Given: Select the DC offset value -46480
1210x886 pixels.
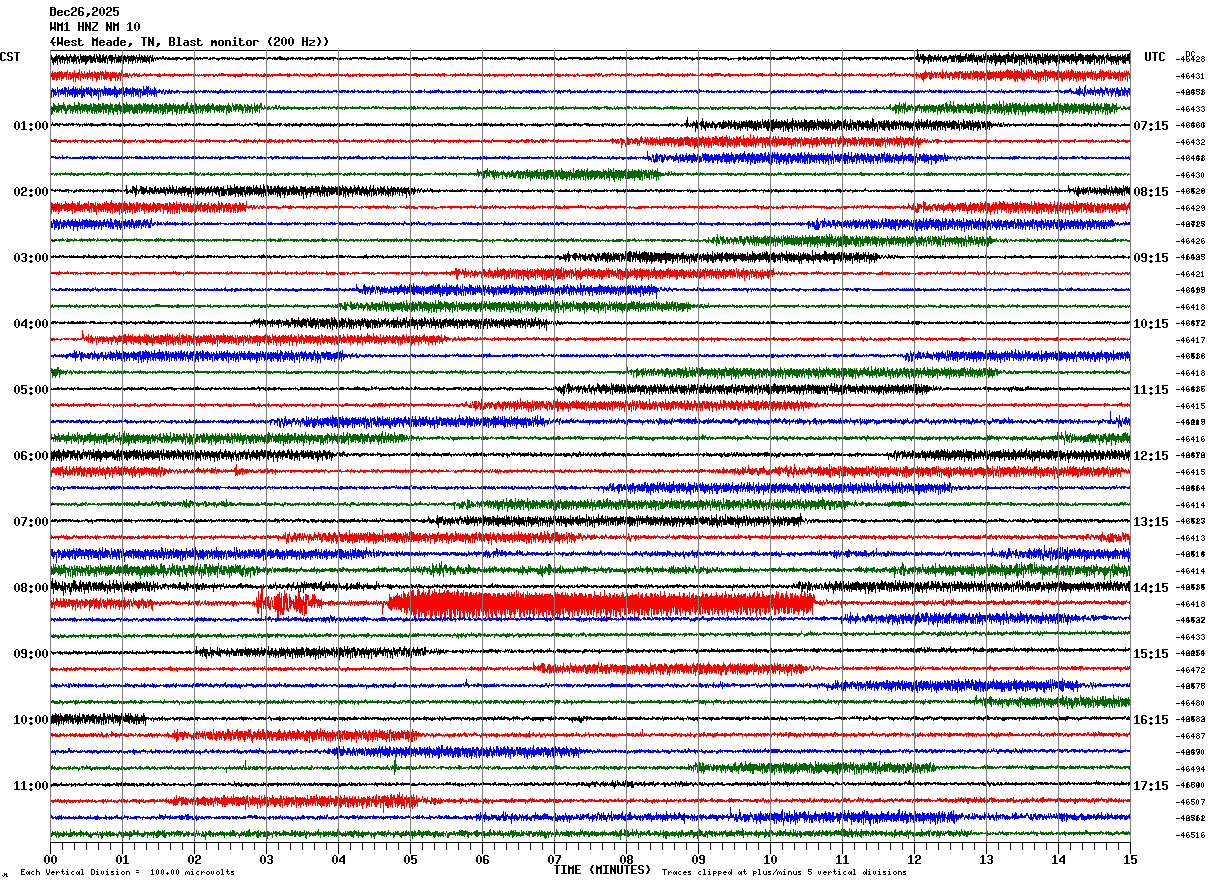Looking at the screenshot, I should pos(1192,703).
